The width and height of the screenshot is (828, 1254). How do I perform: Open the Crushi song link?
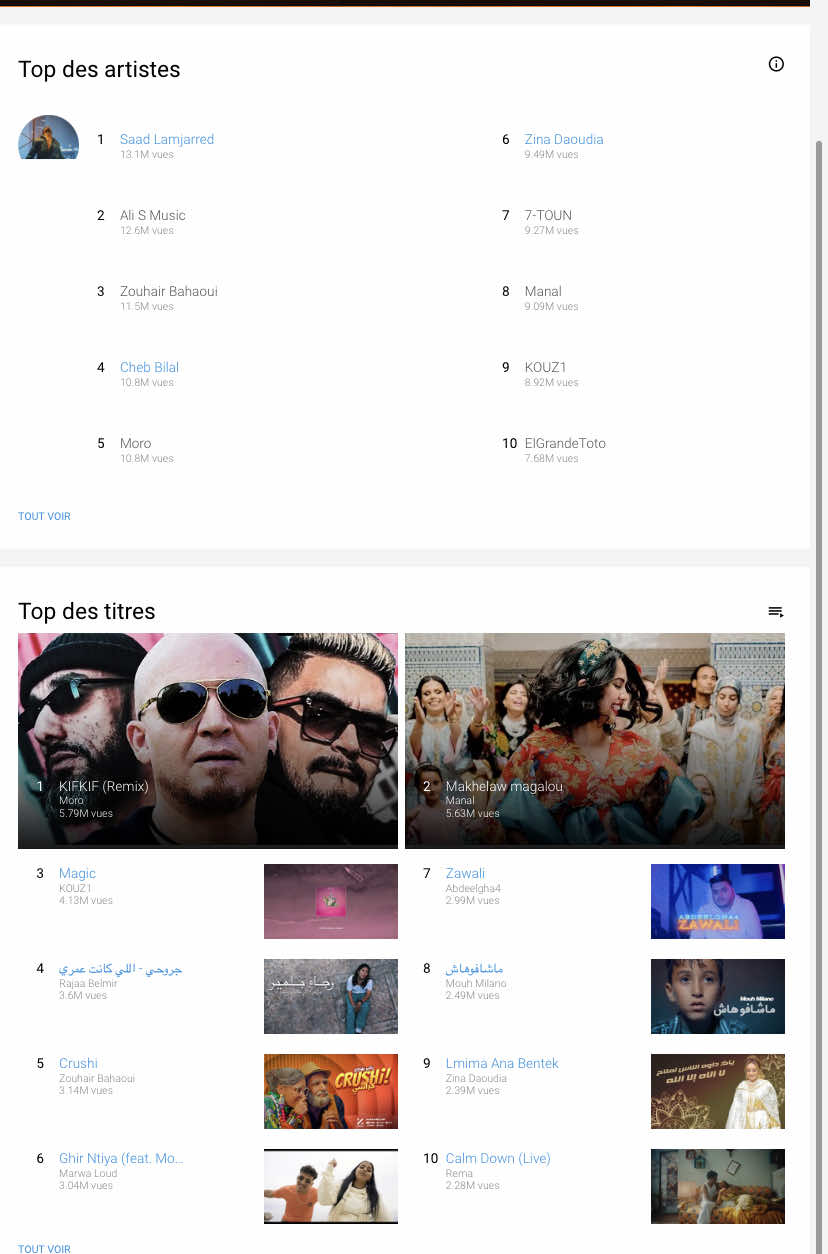pos(78,1063)
